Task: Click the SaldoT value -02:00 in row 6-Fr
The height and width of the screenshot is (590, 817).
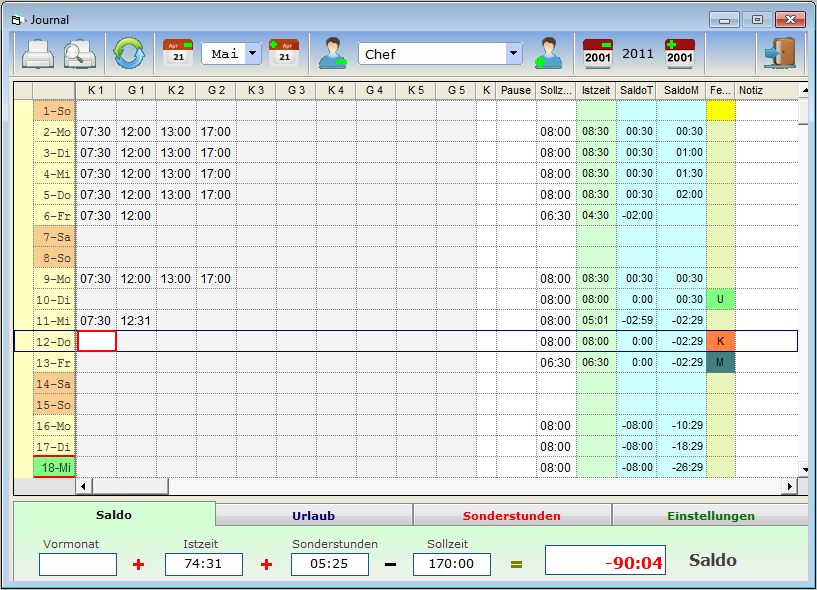Action: pos(636,215)
